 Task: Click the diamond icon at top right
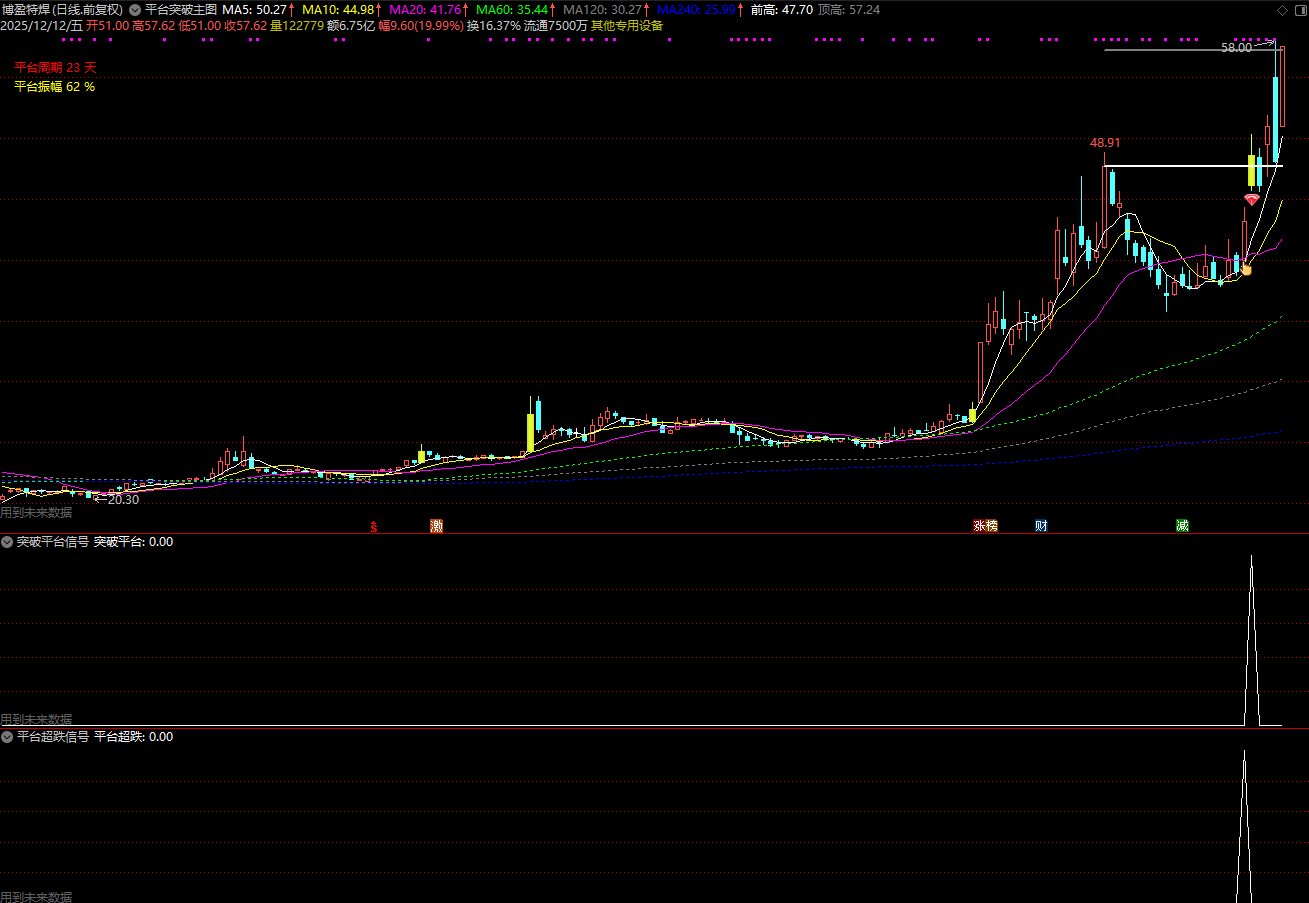point(1283,10)
